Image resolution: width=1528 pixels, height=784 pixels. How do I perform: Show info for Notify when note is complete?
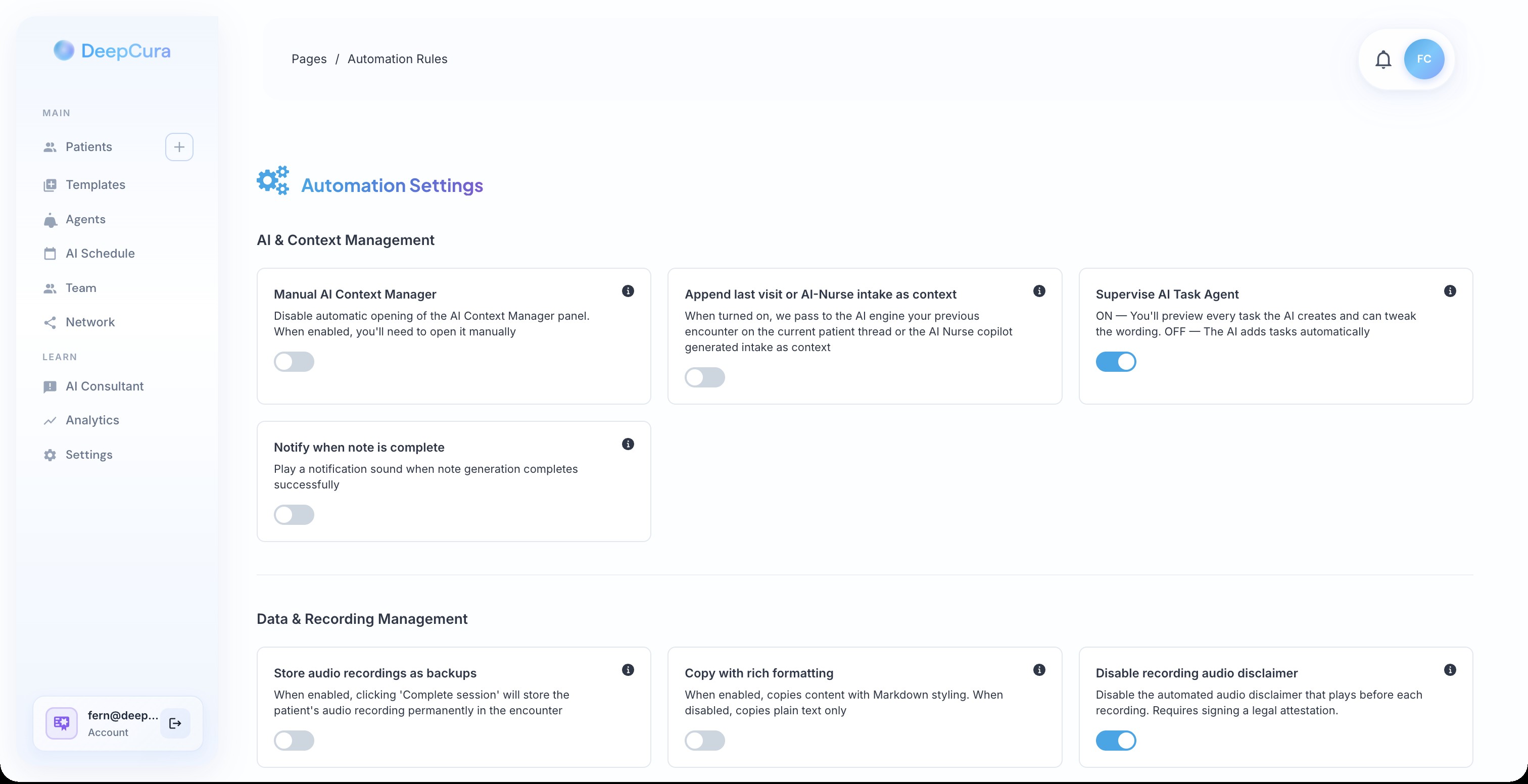point(628,444)
